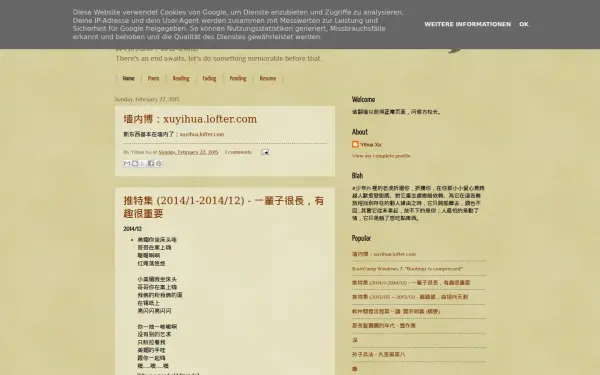Share the post to Facebook icon
The height and width of the screenshot is (375, 600).
pyautogui.click(x=151, y=163)
